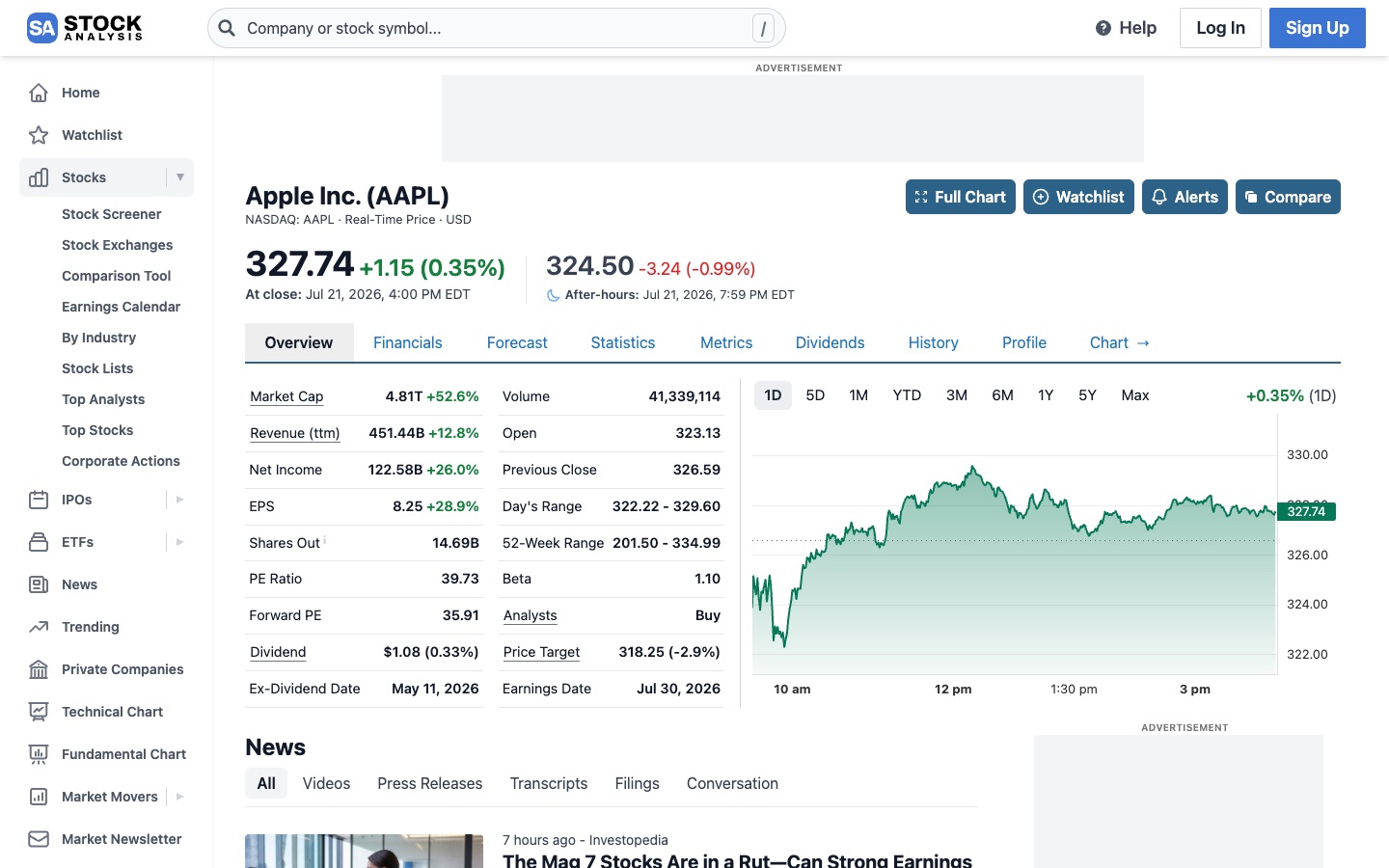Image resolution: width=1389 pixels, height=868 pixels.
Task: Click the Fundamental Chart icon
Action: pyautogui.click(x=39, y=754)
